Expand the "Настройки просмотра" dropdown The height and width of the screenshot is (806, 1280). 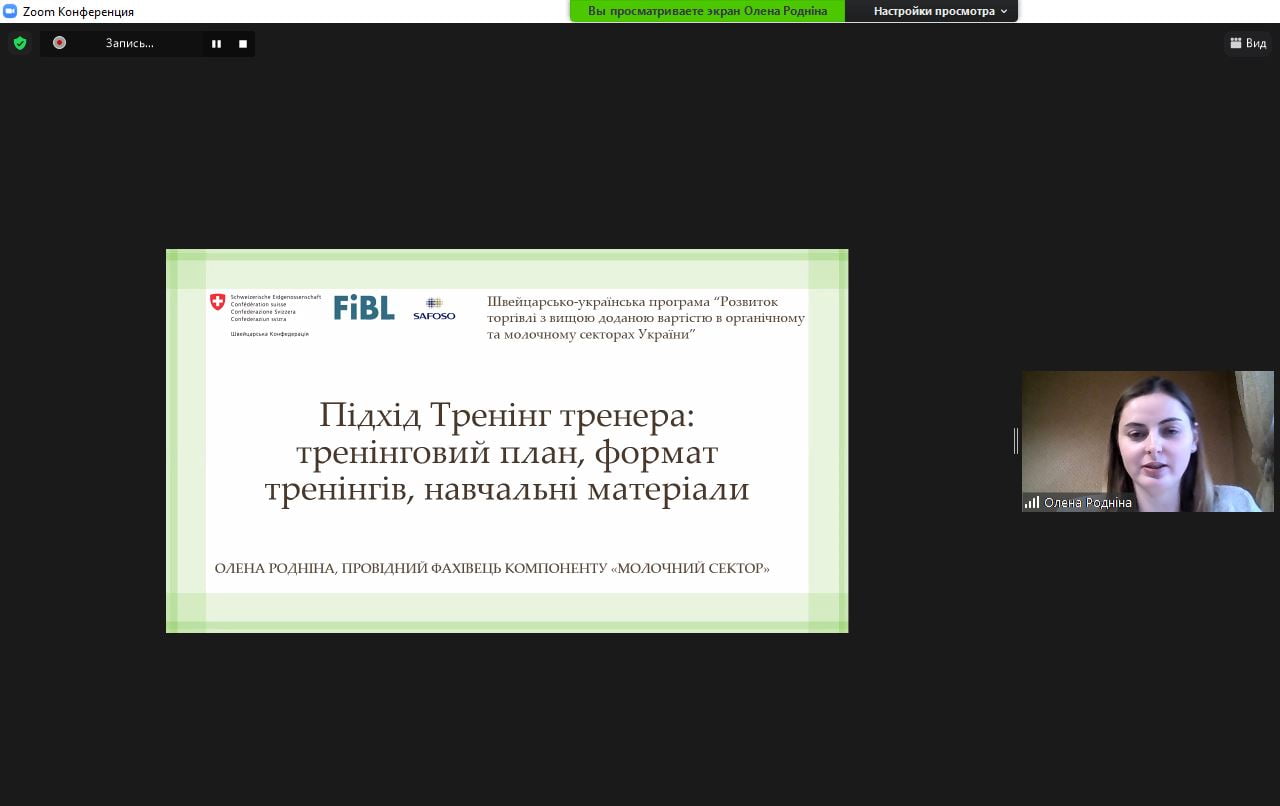940,11
